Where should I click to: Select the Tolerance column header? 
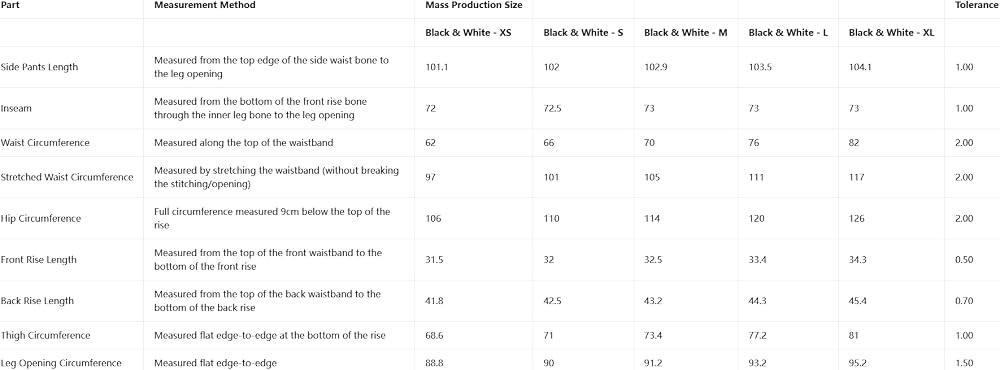pos(976,5)
